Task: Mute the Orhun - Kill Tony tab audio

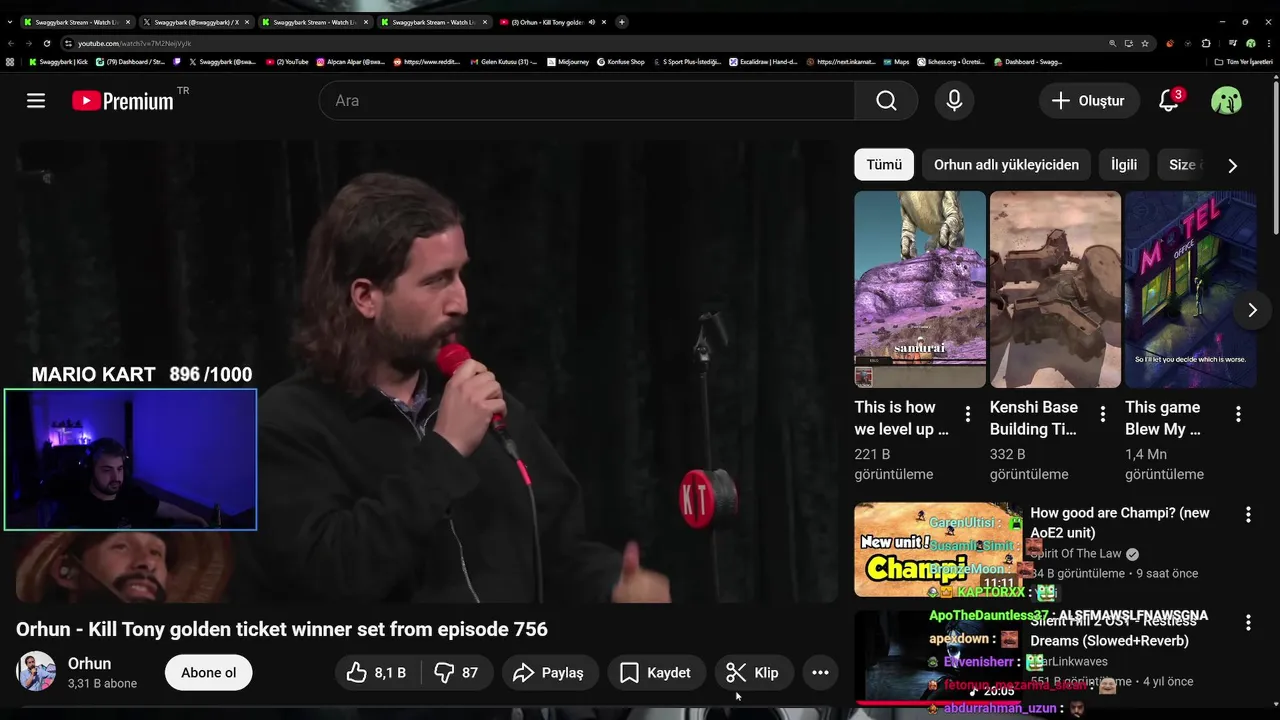Action: [592, 22]
